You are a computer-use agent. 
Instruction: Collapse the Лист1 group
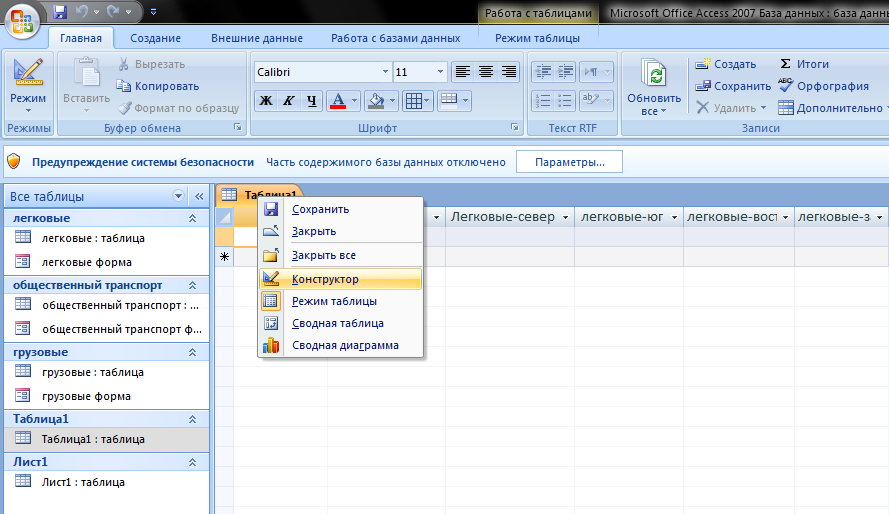click(192, 462)
